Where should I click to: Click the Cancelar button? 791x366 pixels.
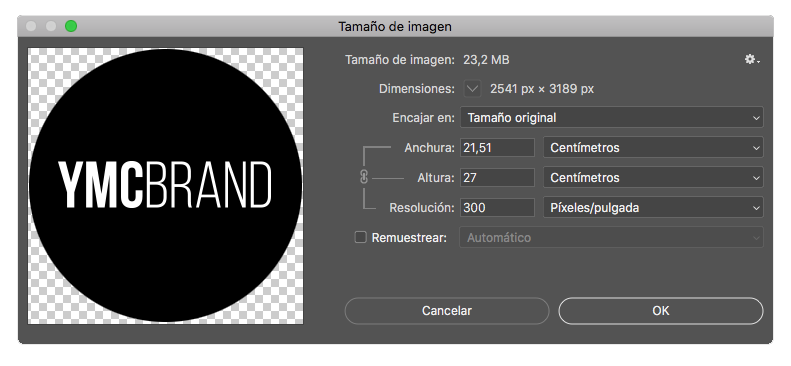446,311
